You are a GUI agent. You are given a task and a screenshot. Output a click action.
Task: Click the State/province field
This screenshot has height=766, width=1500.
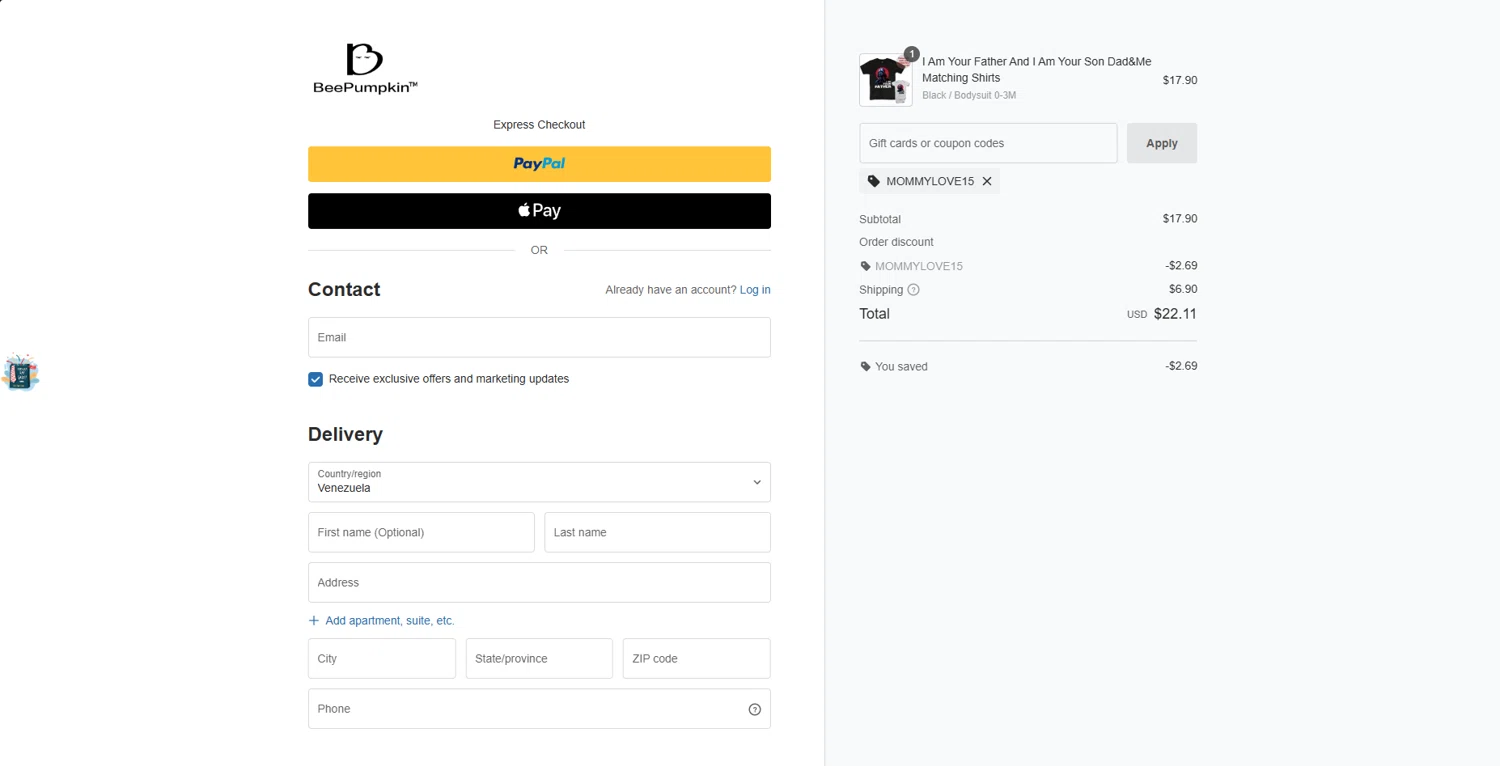539,659
